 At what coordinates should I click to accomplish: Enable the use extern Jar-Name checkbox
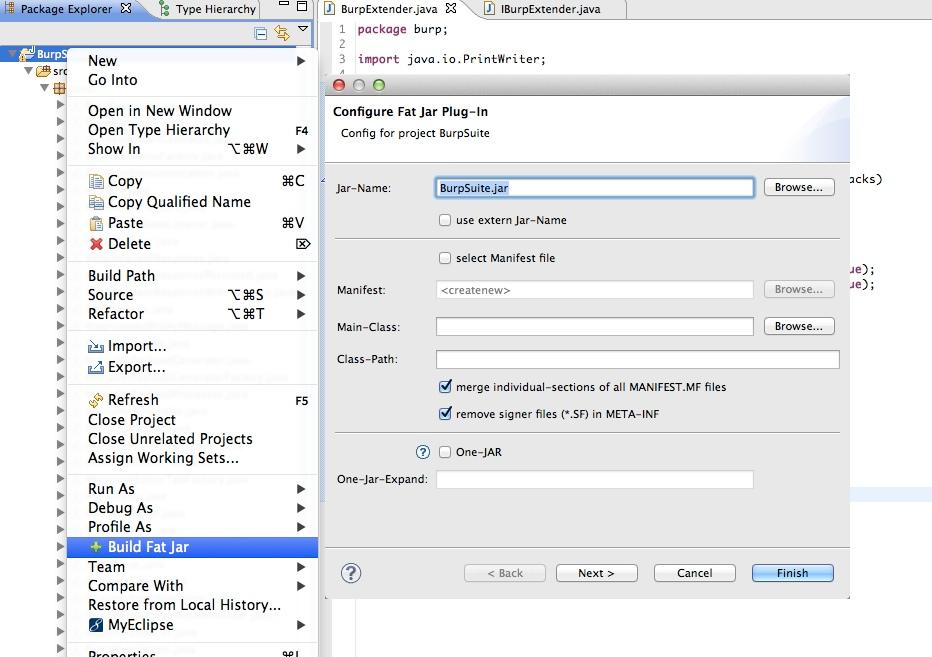click(445, 220)
